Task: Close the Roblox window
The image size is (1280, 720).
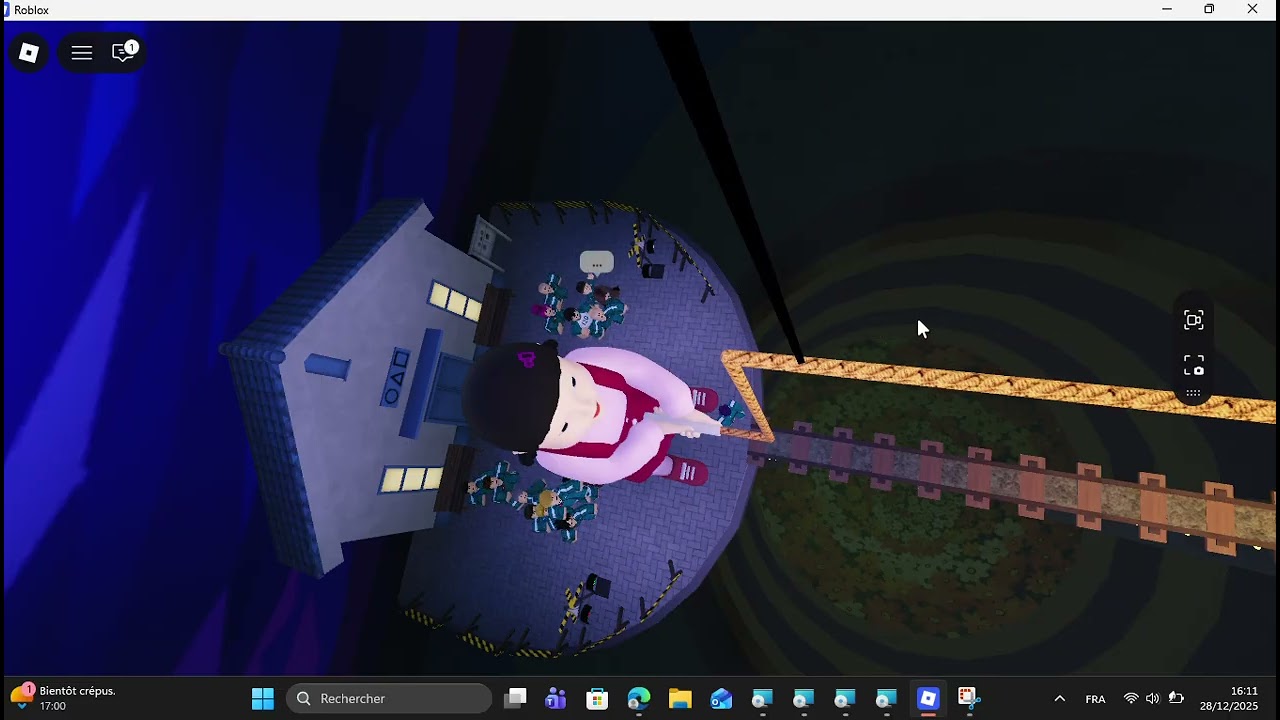Action: point(1252,9)
